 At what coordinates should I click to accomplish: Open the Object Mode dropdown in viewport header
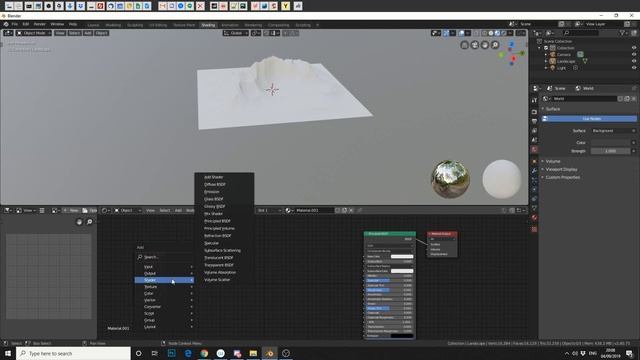[x=34, y=33]
